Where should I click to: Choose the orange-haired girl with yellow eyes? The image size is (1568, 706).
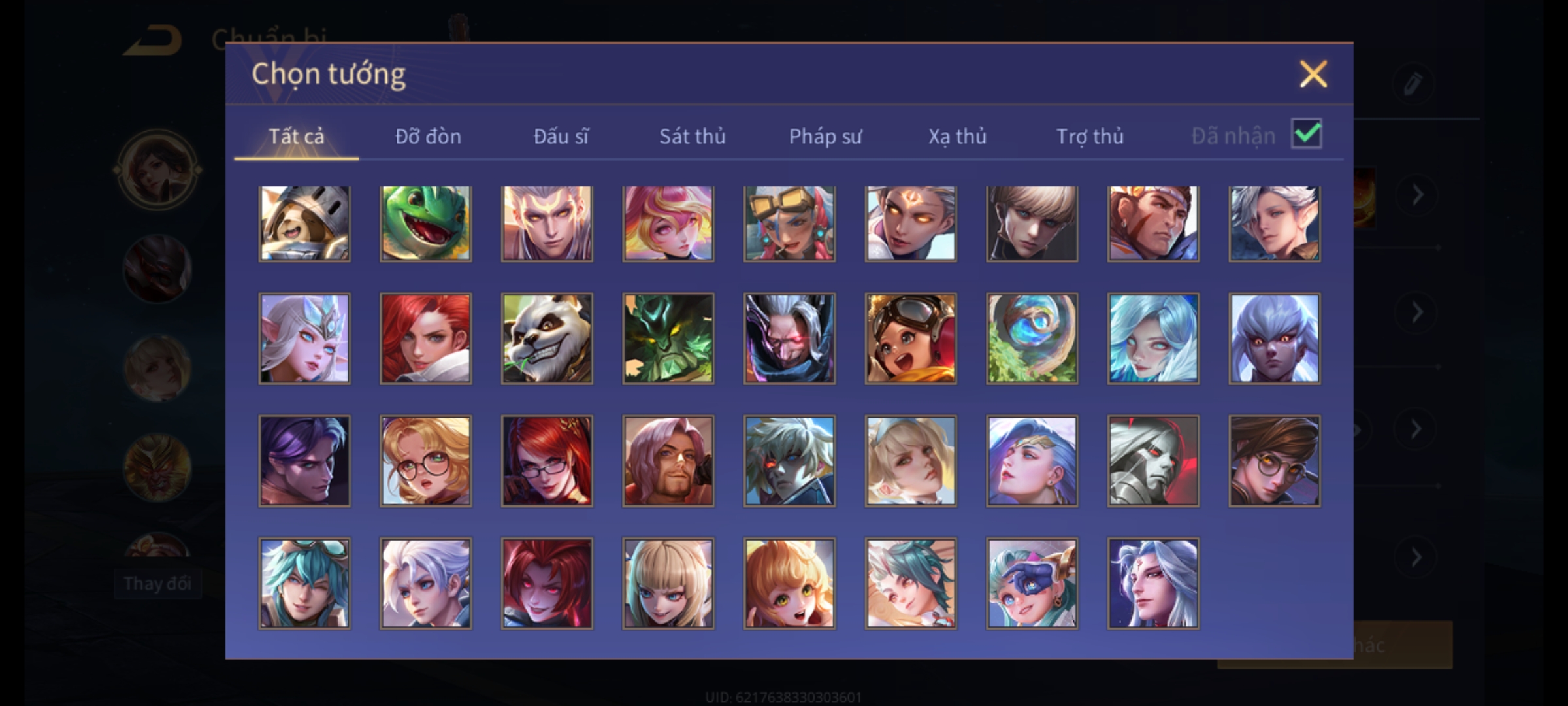[x=789, y=583]
